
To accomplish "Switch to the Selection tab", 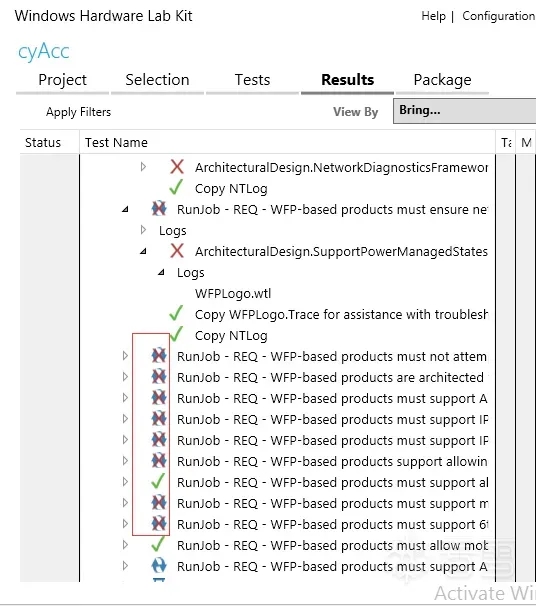I will click(157, 80).
